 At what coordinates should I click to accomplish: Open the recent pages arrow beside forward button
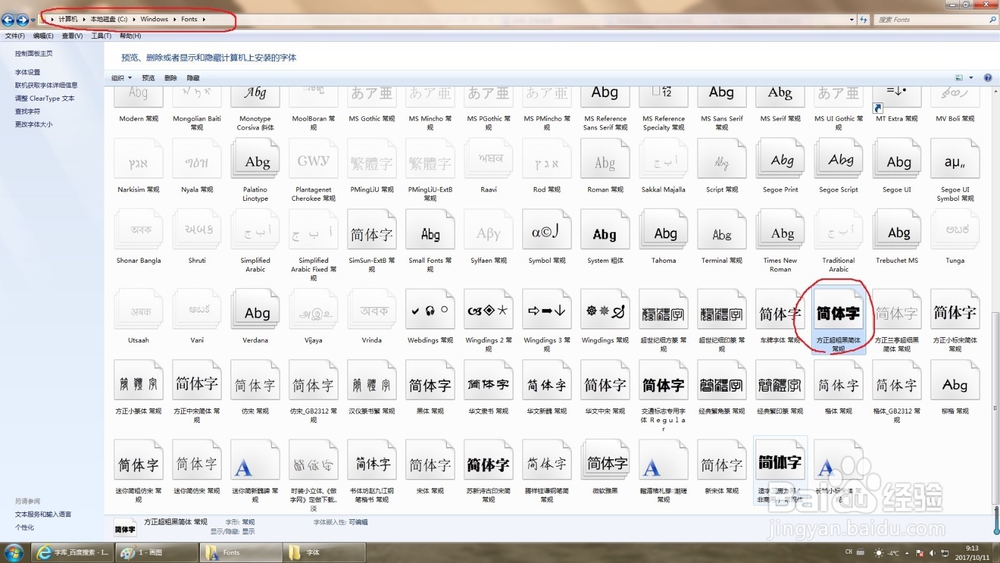33,20
